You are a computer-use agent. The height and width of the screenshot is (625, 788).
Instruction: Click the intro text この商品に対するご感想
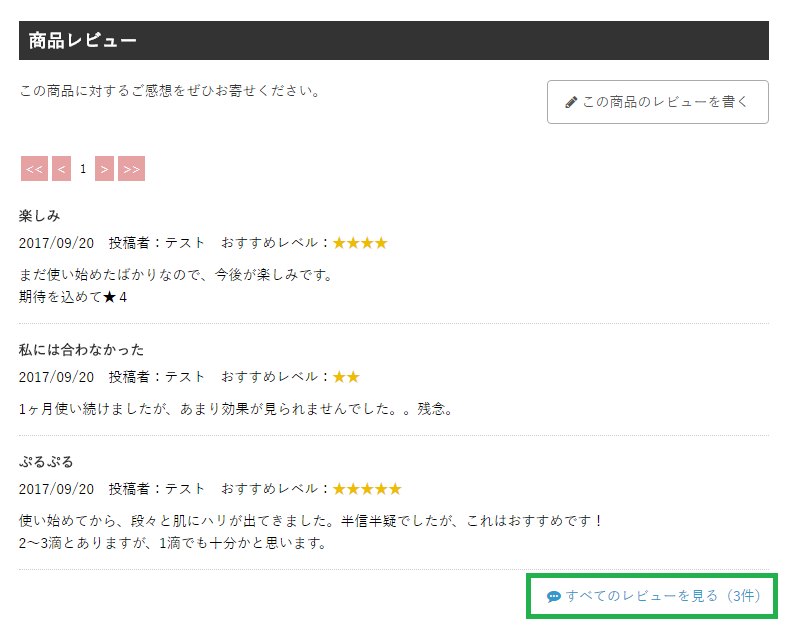[x=169, y=91]
